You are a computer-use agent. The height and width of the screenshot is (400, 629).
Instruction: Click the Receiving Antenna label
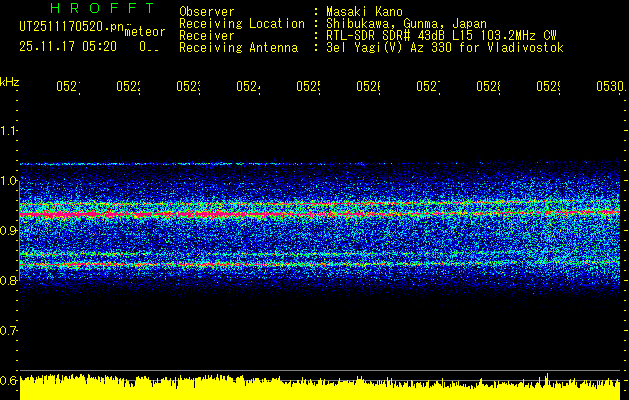pyautogui.click(x=238, y=48)
